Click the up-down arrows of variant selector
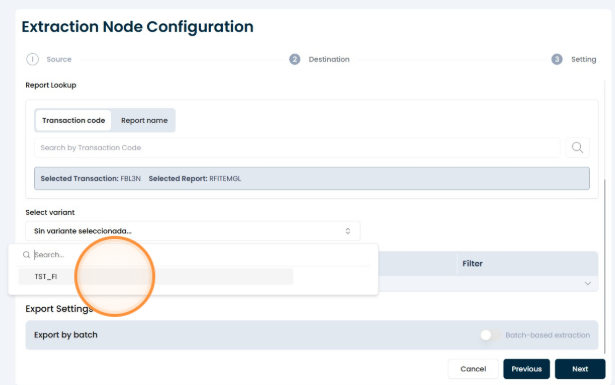 click(348, 231)
